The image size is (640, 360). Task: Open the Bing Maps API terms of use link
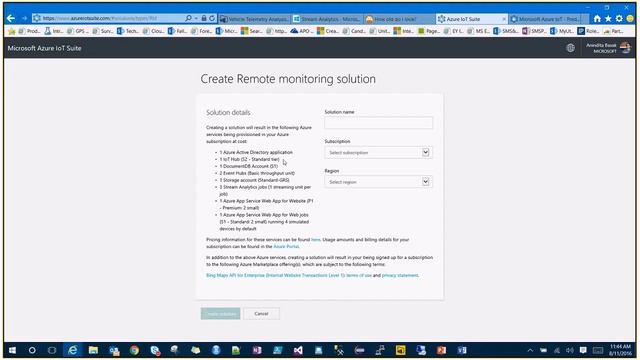click(289, 276)
